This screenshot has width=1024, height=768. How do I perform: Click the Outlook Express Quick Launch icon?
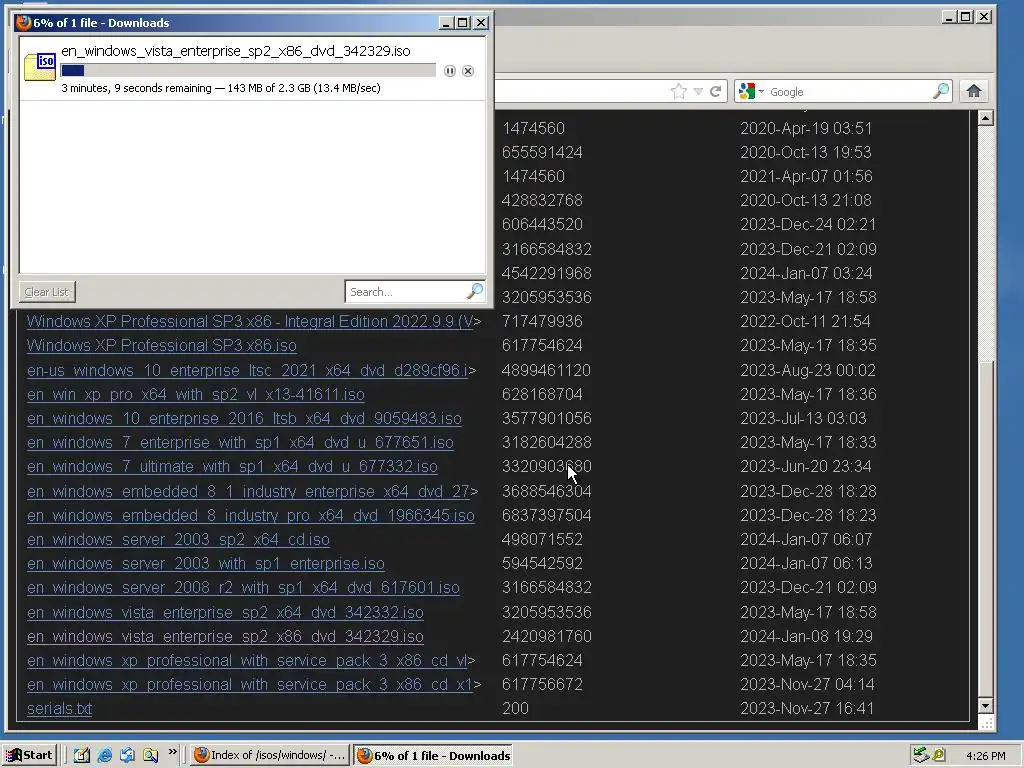[127, 756]
